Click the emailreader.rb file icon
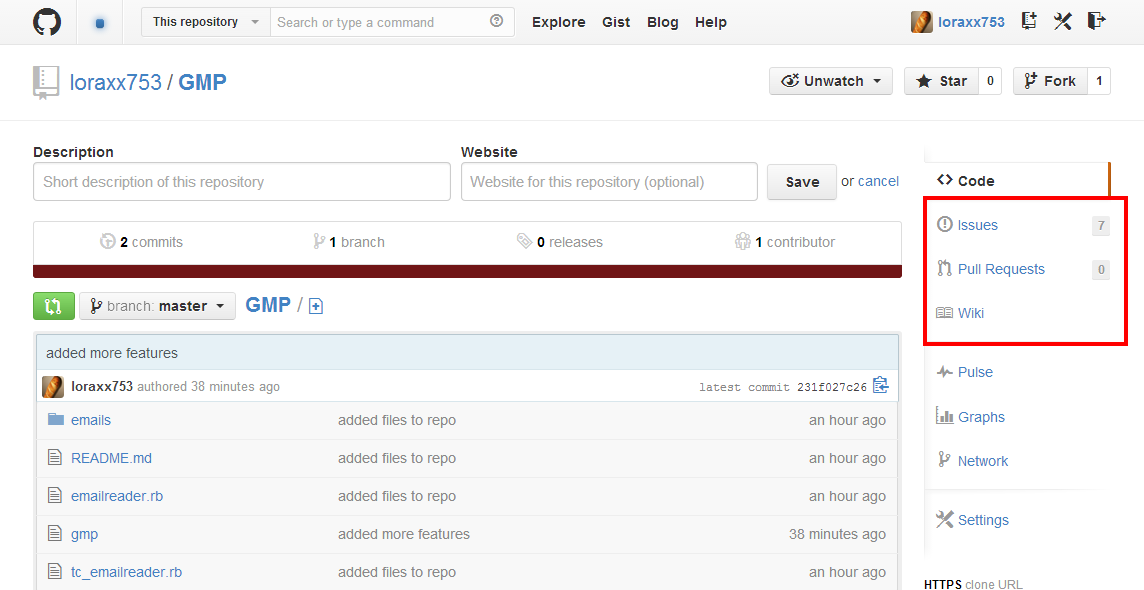This screenshot has width=1144, height=590. click(x=55, y=495)
